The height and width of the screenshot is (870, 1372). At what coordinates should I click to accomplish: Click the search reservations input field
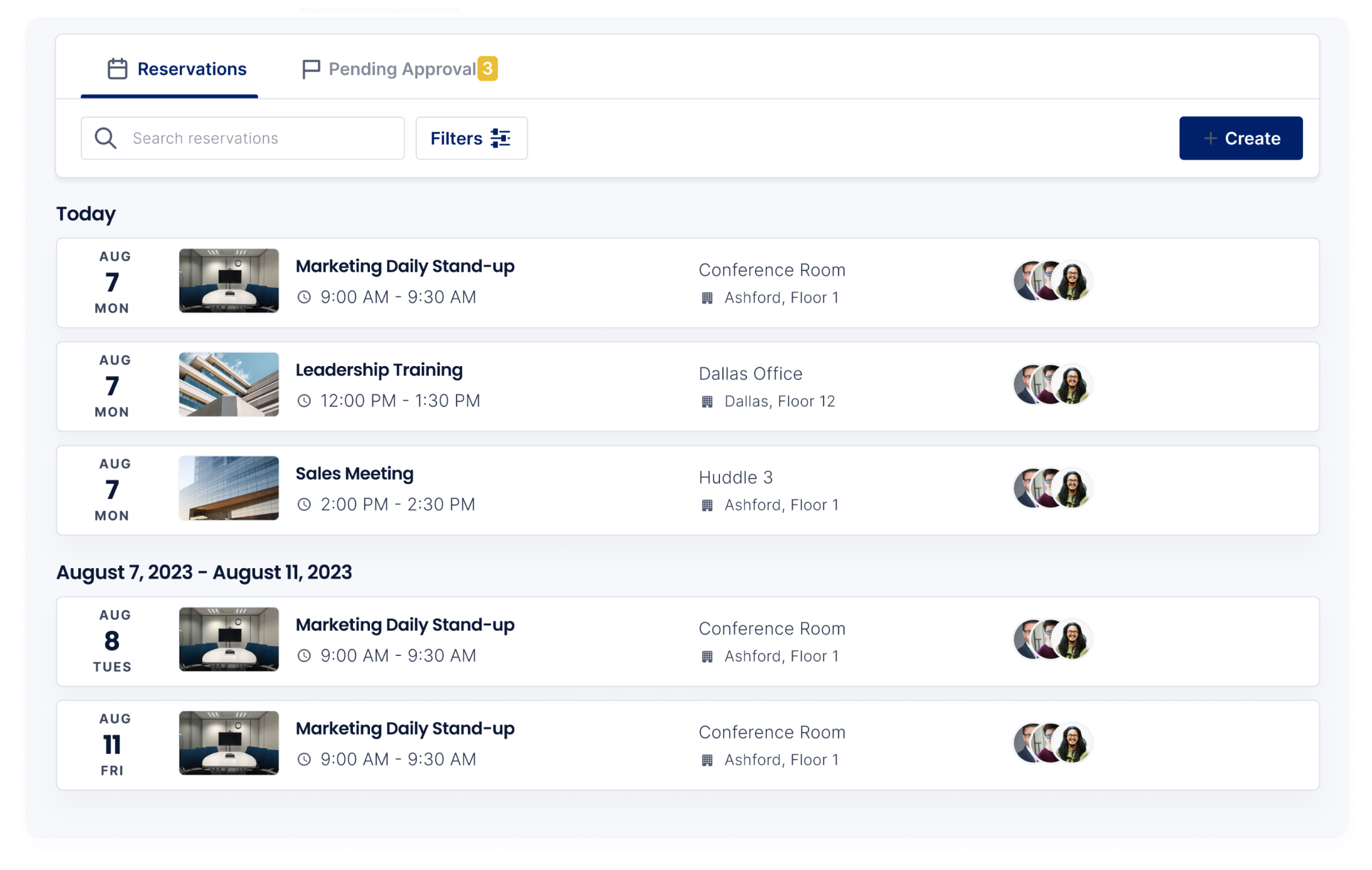[x=242, y=138]
